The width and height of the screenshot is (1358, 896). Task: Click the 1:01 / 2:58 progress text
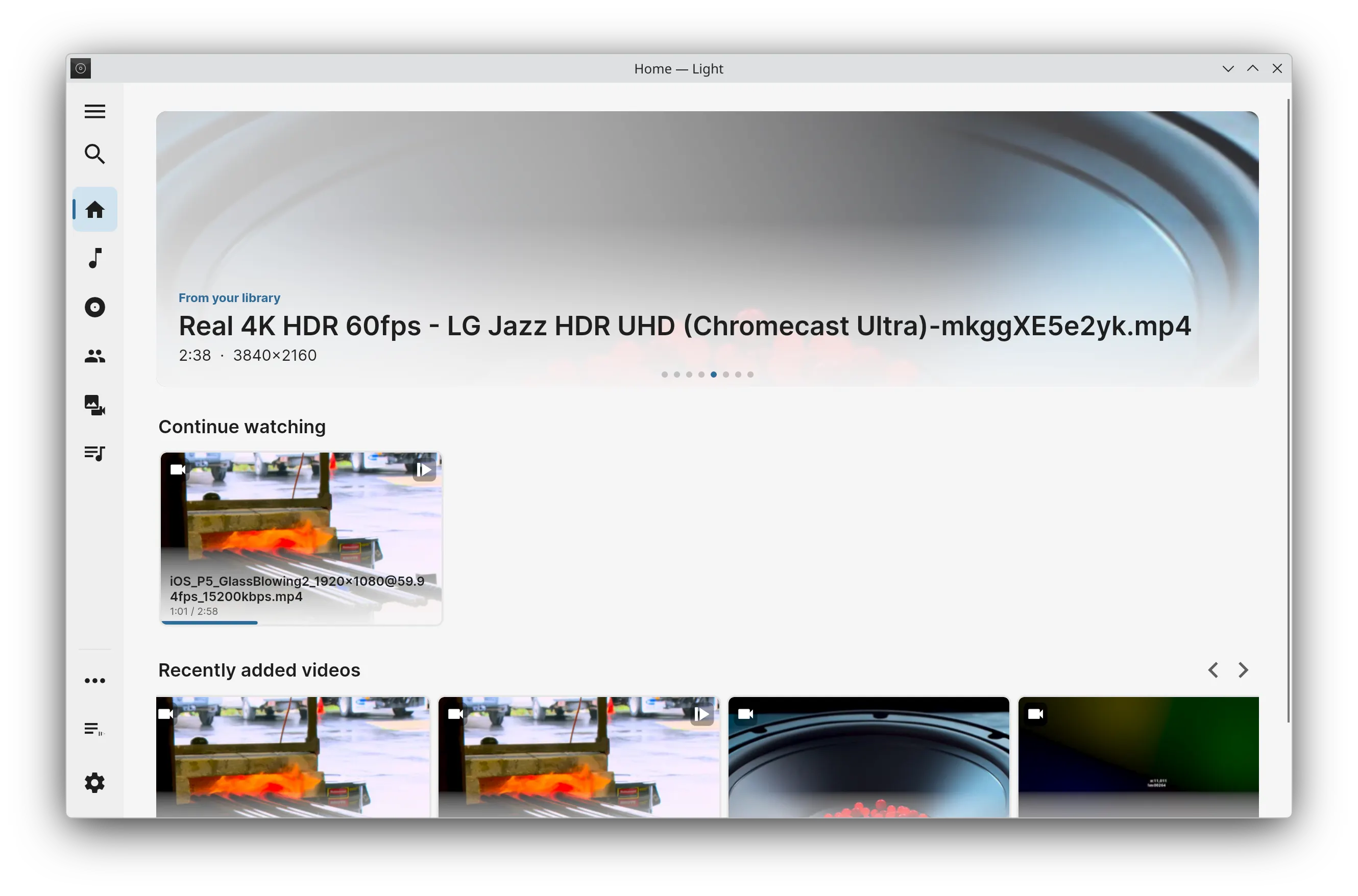click(194, 611)
